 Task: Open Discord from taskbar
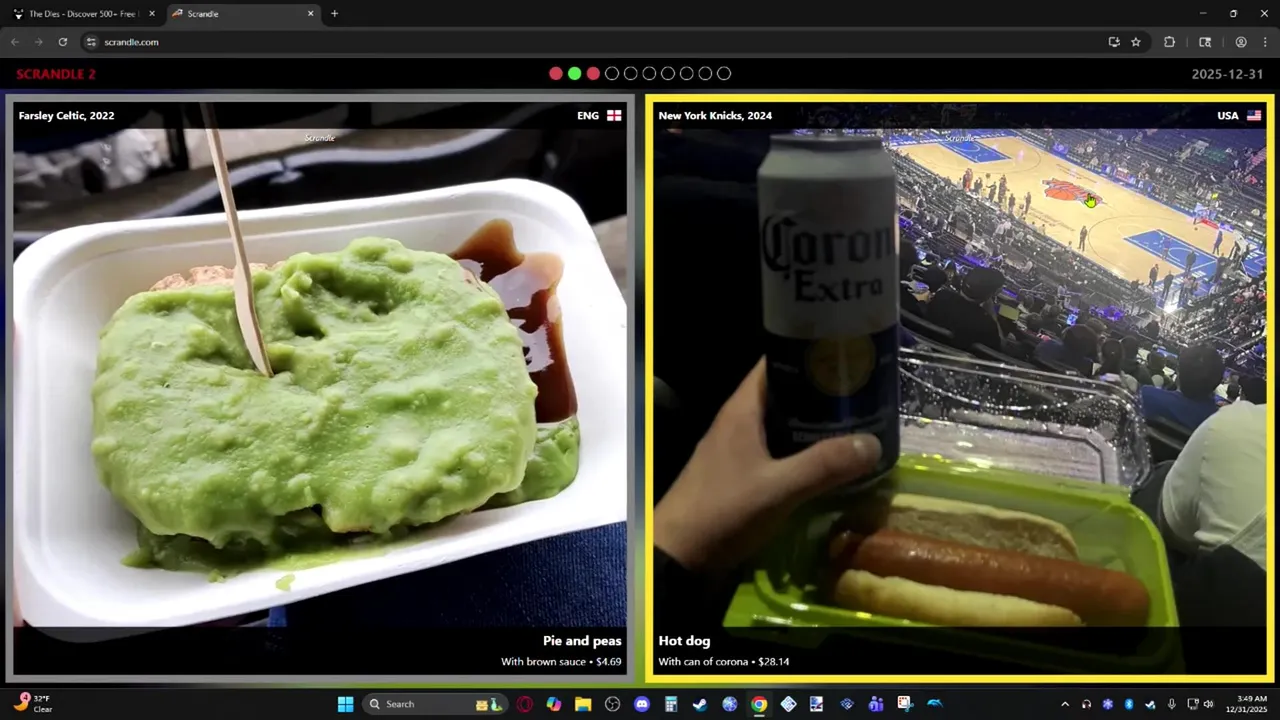(x=642, y=704)
